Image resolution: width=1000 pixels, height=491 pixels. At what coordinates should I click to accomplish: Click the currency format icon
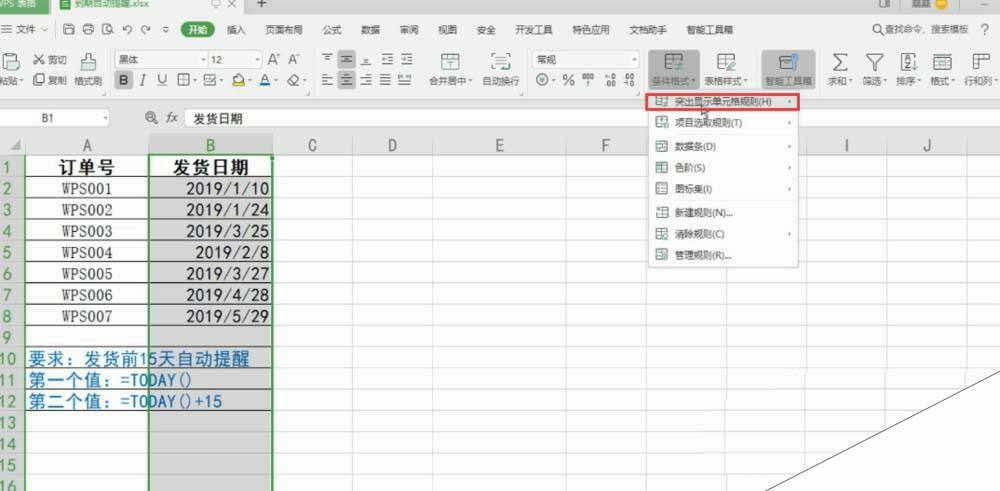tap(542, 80)
